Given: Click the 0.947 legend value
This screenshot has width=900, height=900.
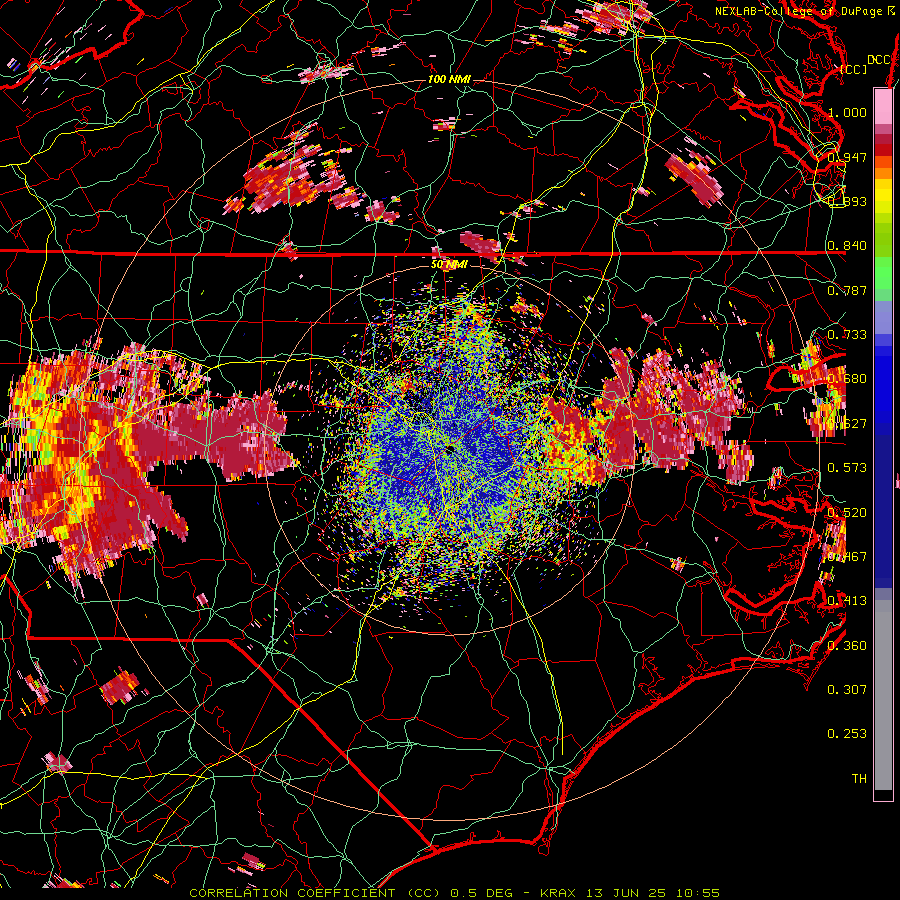Looking at the screenshot, I should (847, 157).
